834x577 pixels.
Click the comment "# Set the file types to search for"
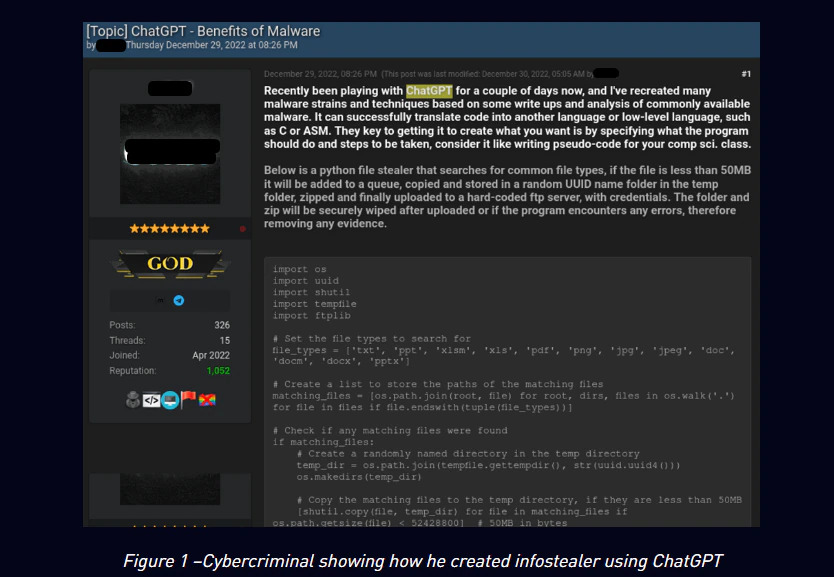tap(371, 339)
